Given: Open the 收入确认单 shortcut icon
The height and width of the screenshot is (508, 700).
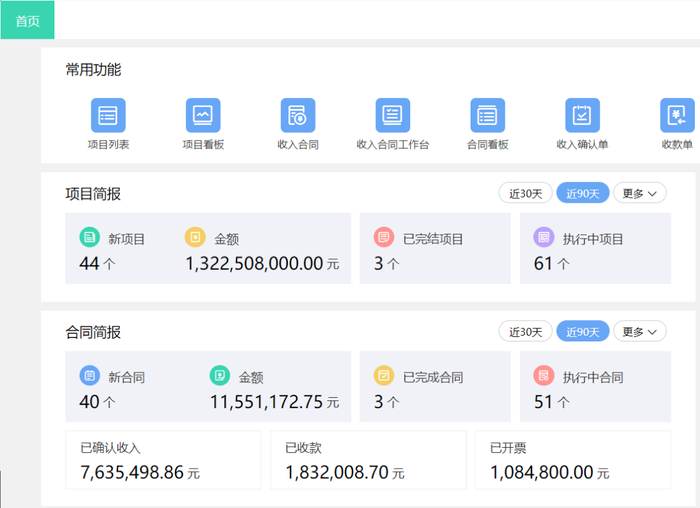Looking at the screenshot, I should point(583,115).
